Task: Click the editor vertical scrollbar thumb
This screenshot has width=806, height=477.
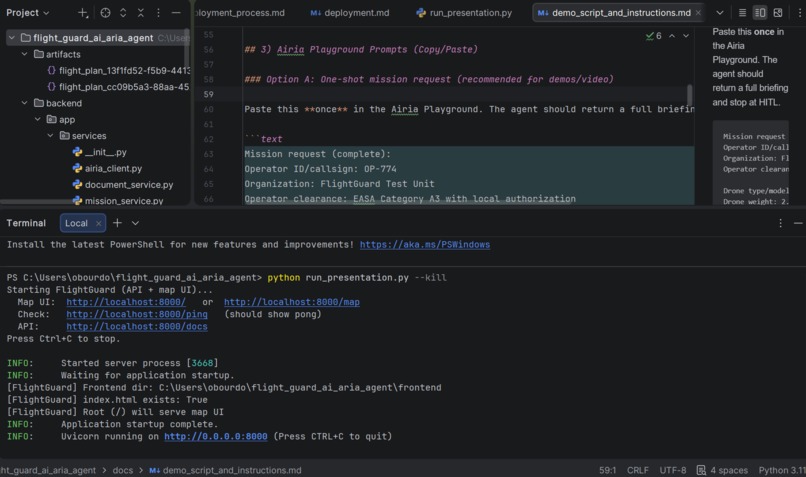Action: click(x=689, y=95)
